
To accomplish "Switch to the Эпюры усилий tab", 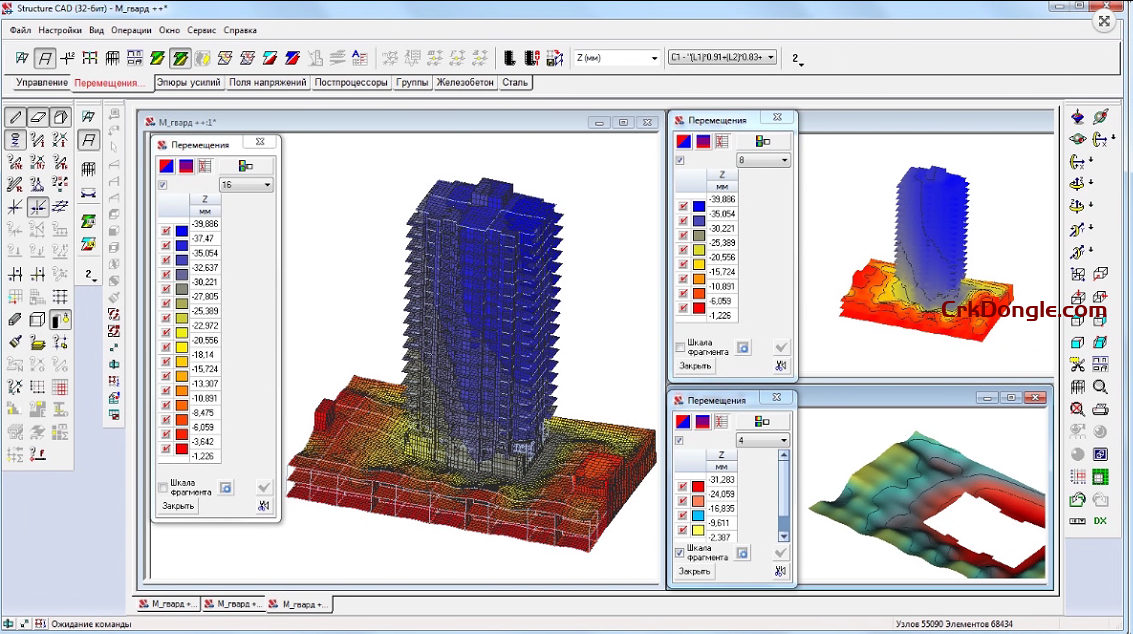I will (188, 83).
